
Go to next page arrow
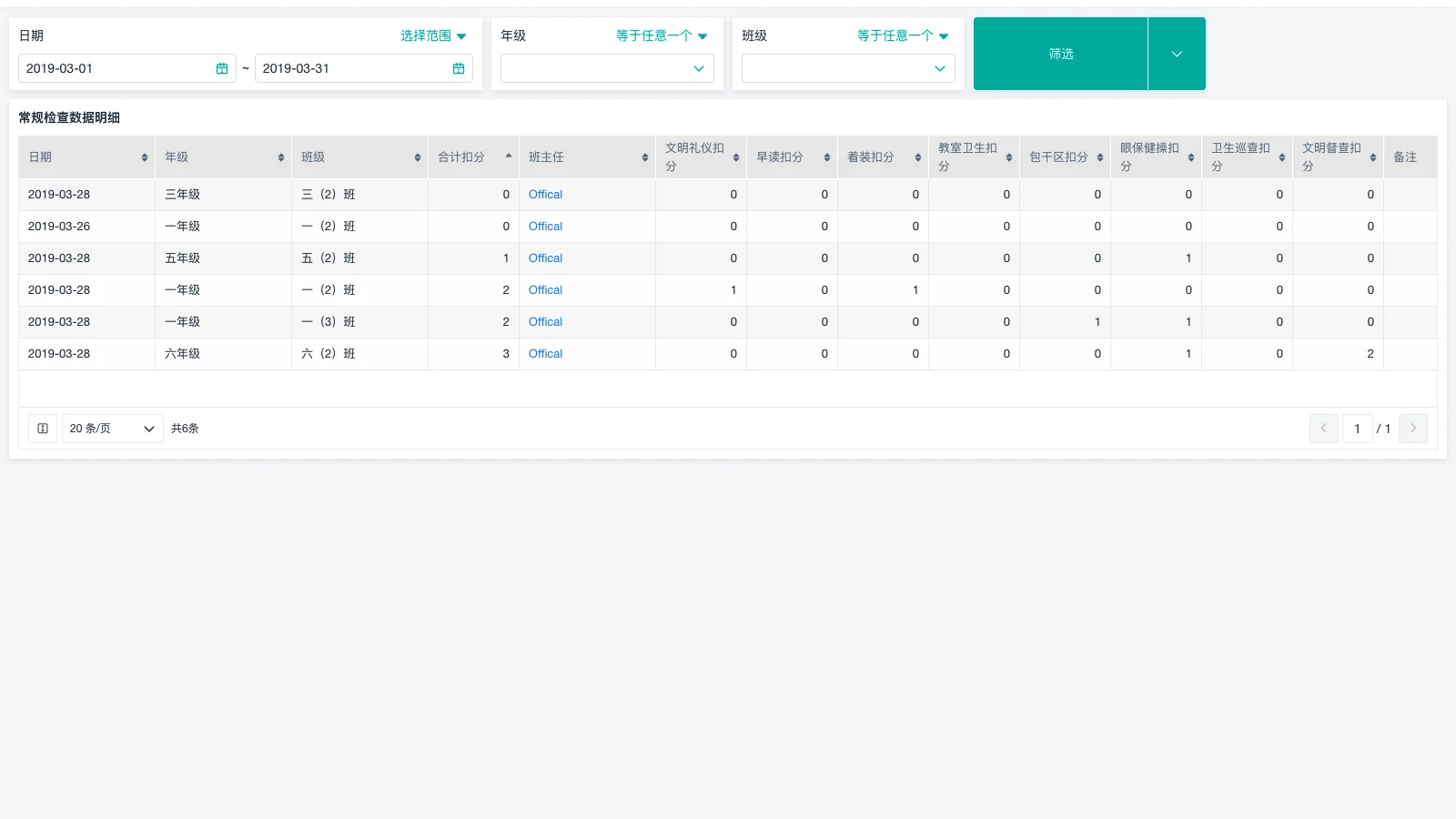pos(1413,429)
